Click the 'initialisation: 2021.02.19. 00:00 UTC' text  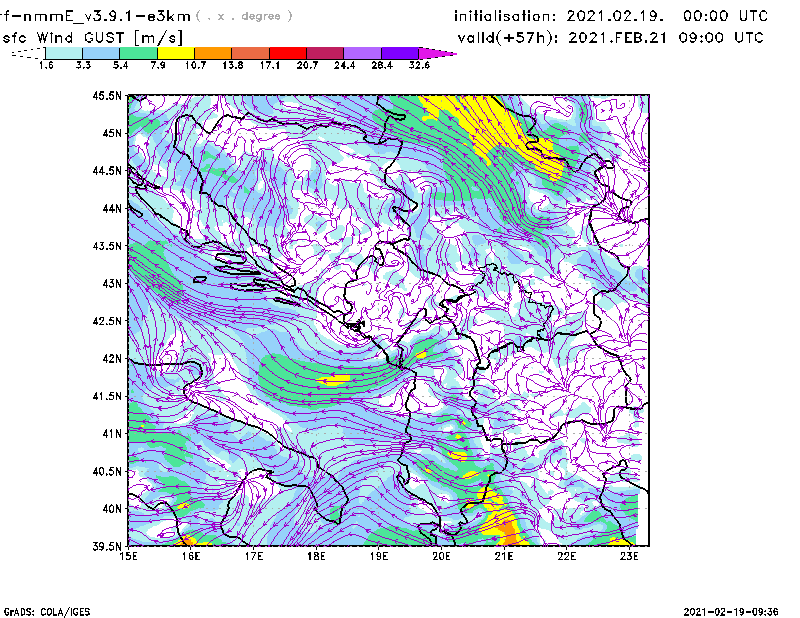point(611,16)
